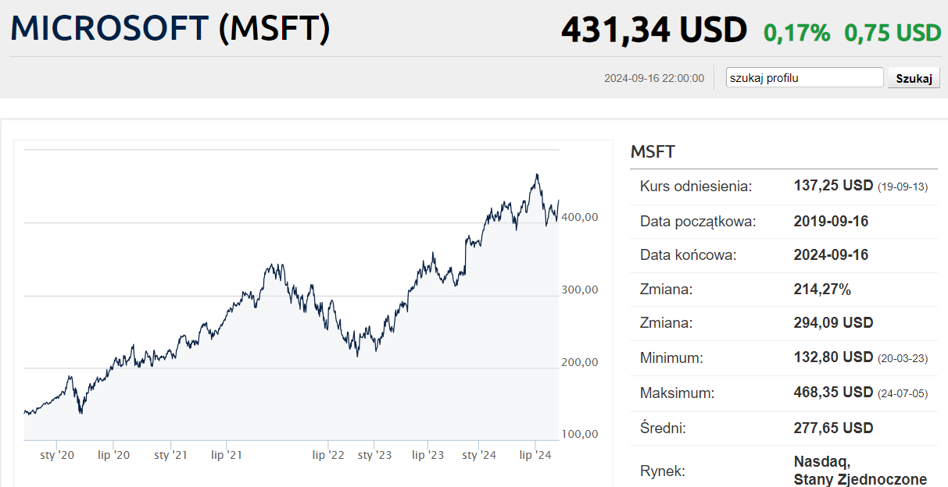This screenshot has width=948, height=487.
Task: Click the 214,27% percentage change value
Action: pos(822,289)
